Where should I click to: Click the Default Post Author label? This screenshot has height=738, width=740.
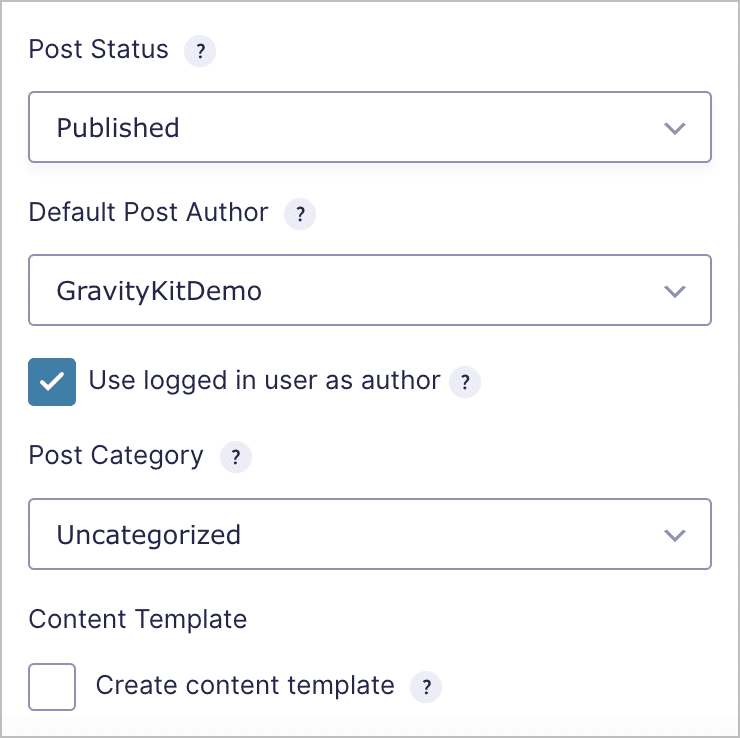point(148,212)
